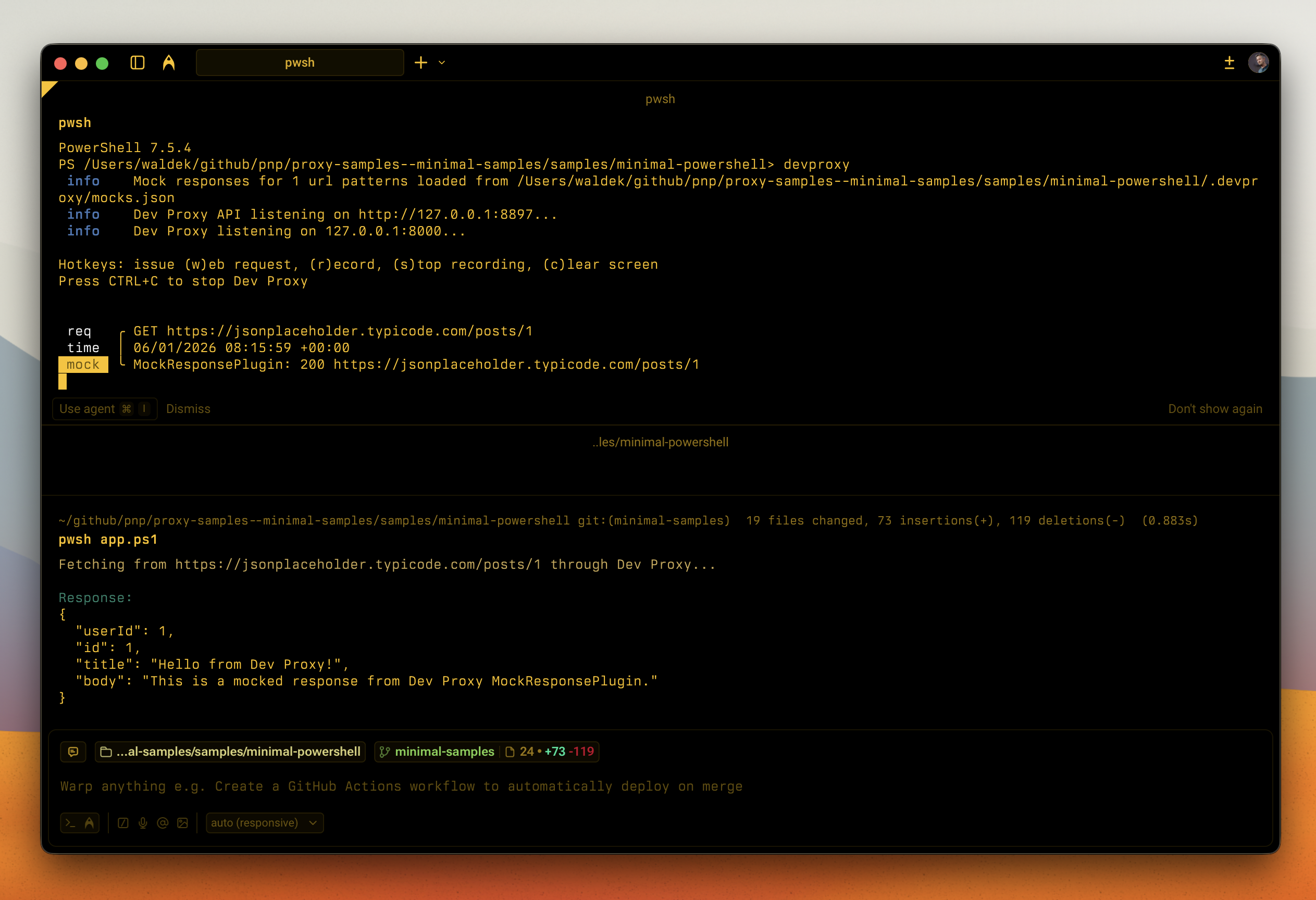Click the git branch icon next to minimal-samples
The height and width of the screenshot is (900, 1316).
coord(385,752)
